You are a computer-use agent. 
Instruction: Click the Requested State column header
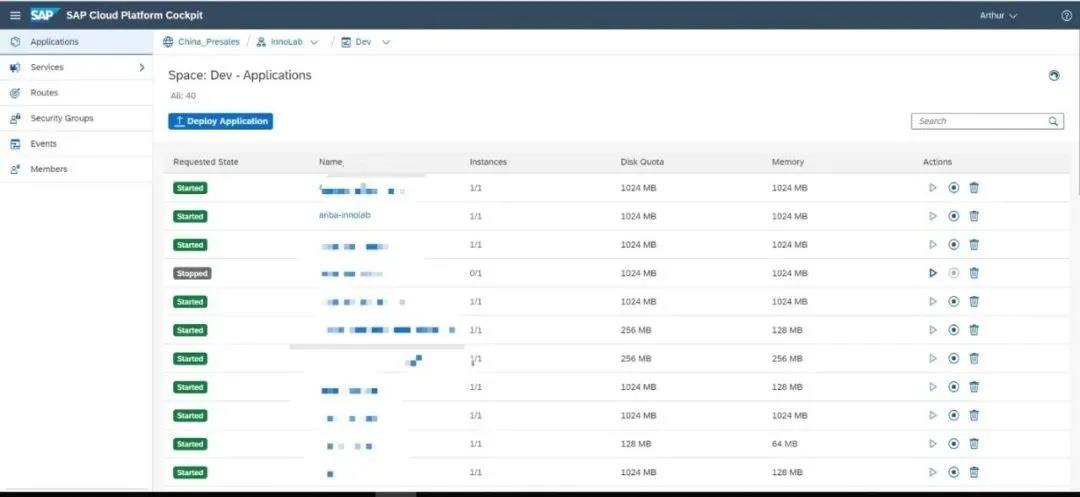(x=205, y=162)
